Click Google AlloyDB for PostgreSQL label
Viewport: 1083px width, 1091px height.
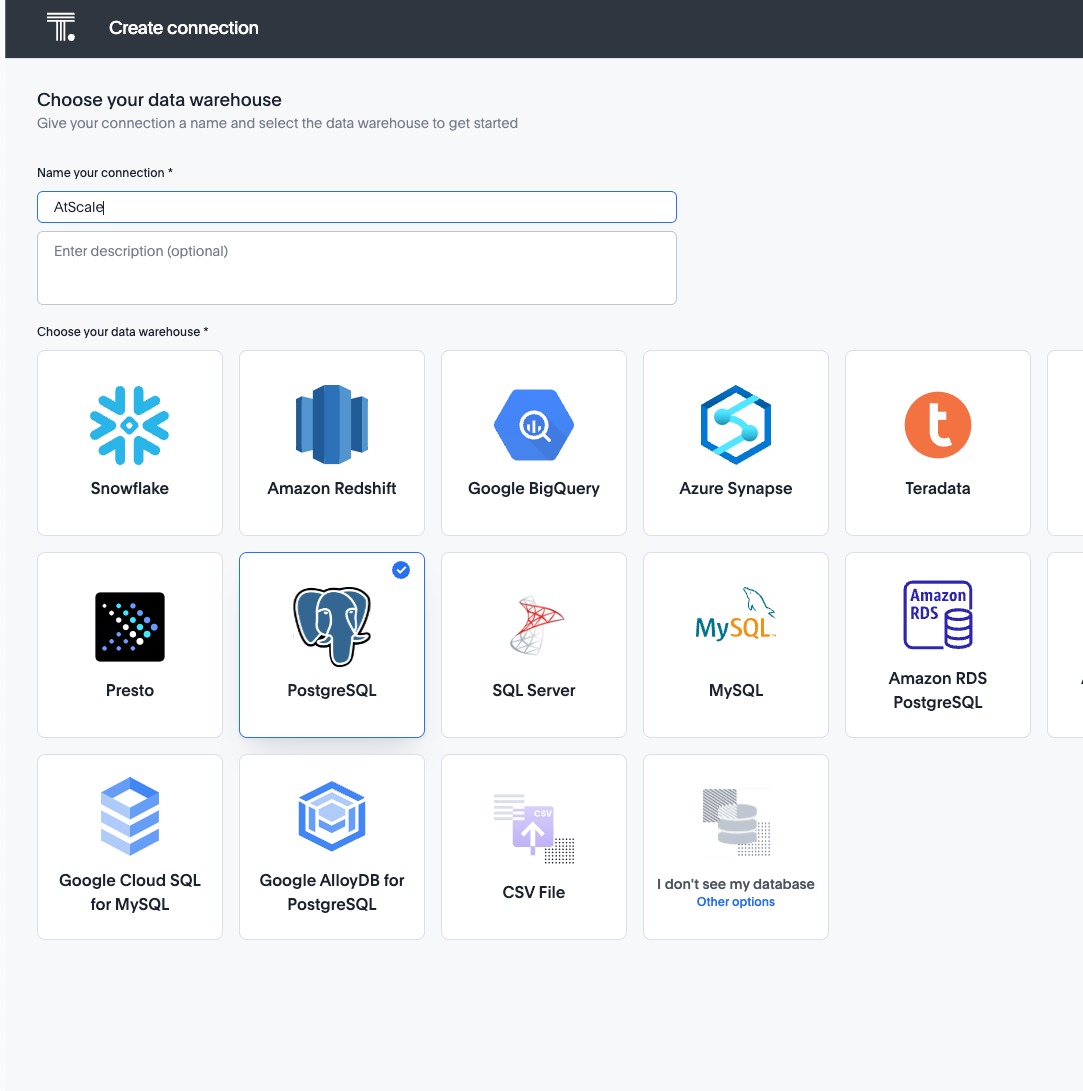[x=332, y=892]
